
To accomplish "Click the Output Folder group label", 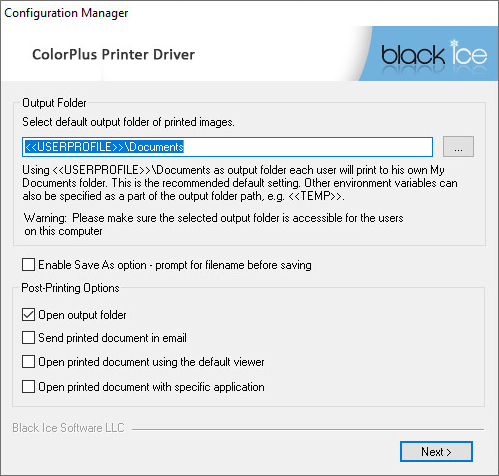I will [54, 103].
